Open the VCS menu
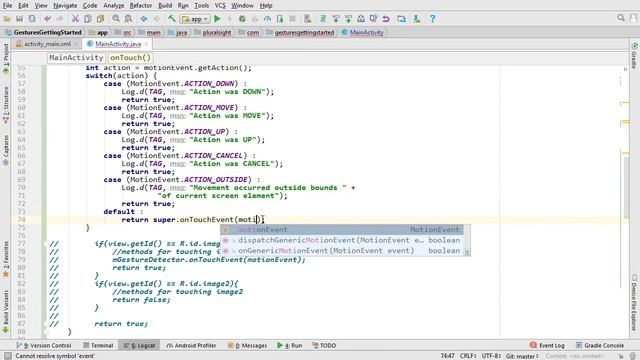 pos(220,5)
